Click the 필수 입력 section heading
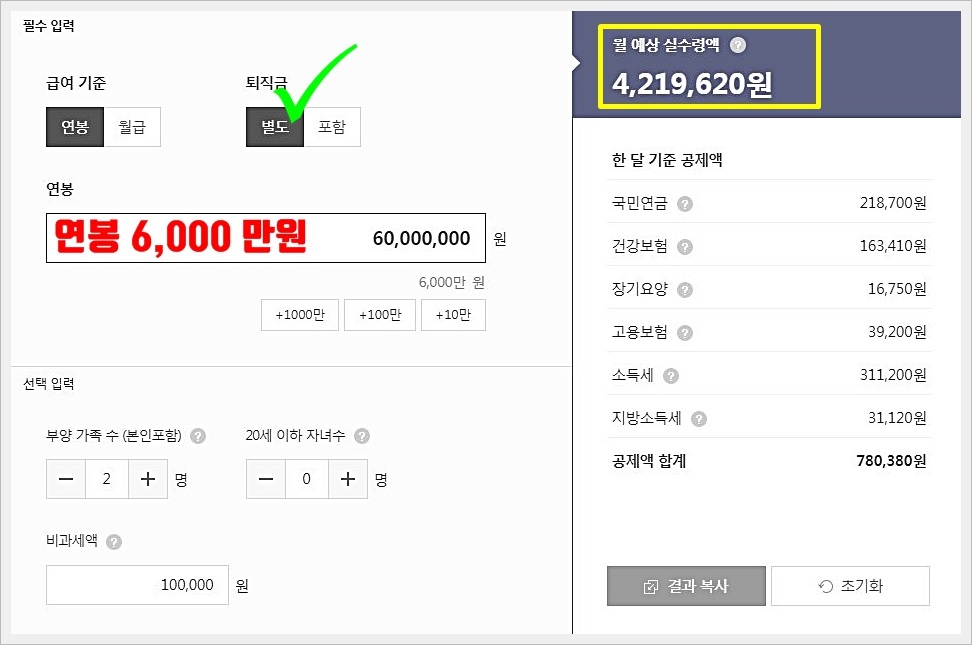 (49, 26)
